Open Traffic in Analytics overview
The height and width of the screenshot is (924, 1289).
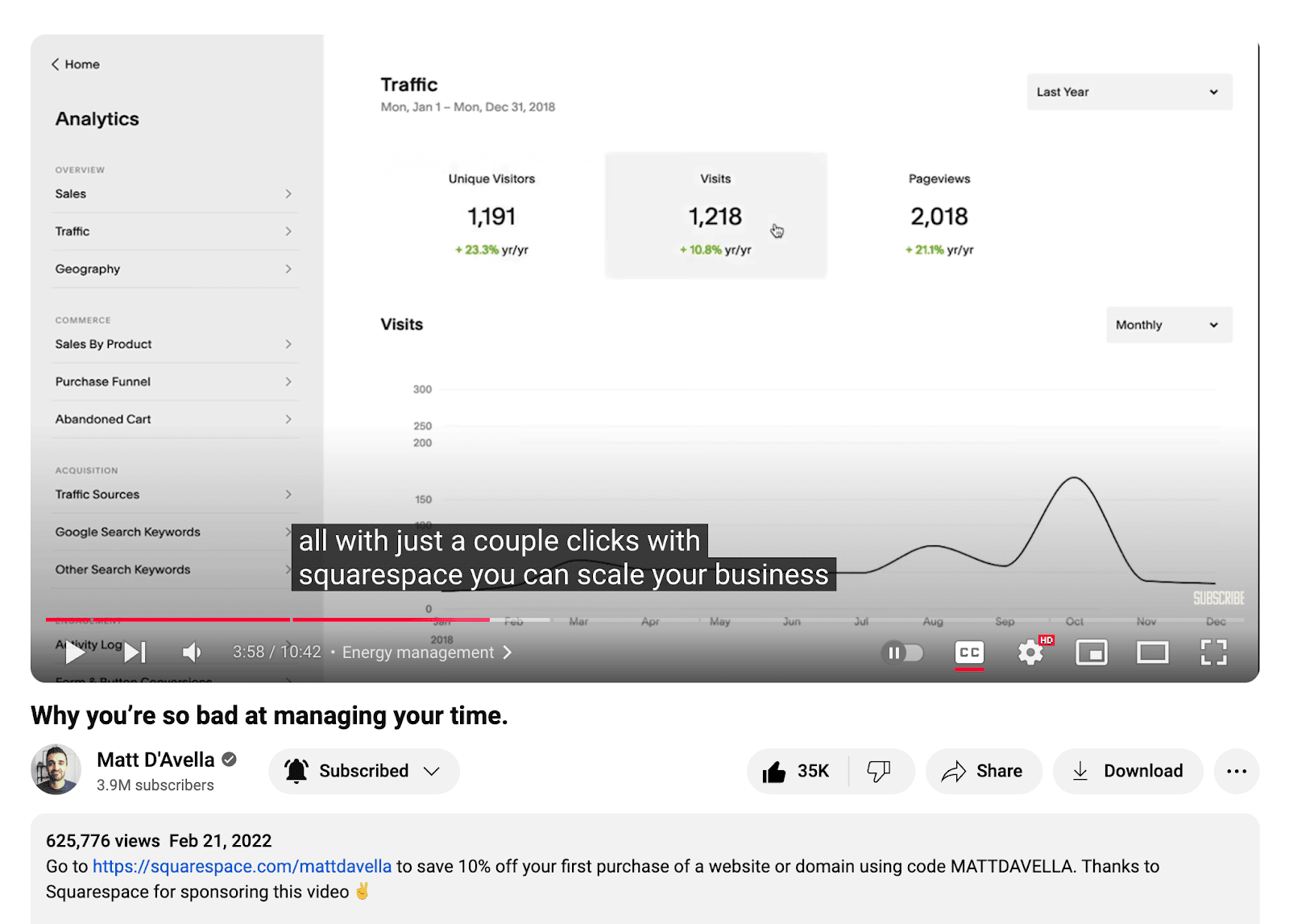click(174, 231)
